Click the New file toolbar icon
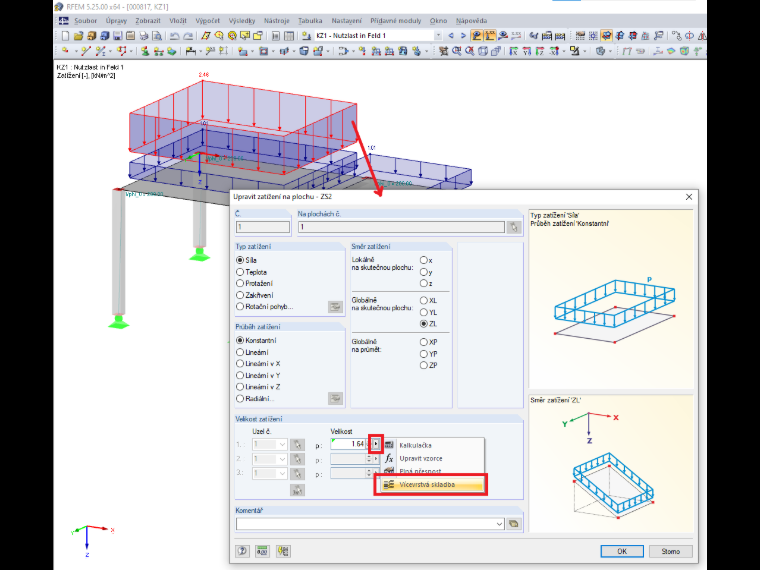Image resolution: width=760 pixels, height=570 pixels. (65, 35)
